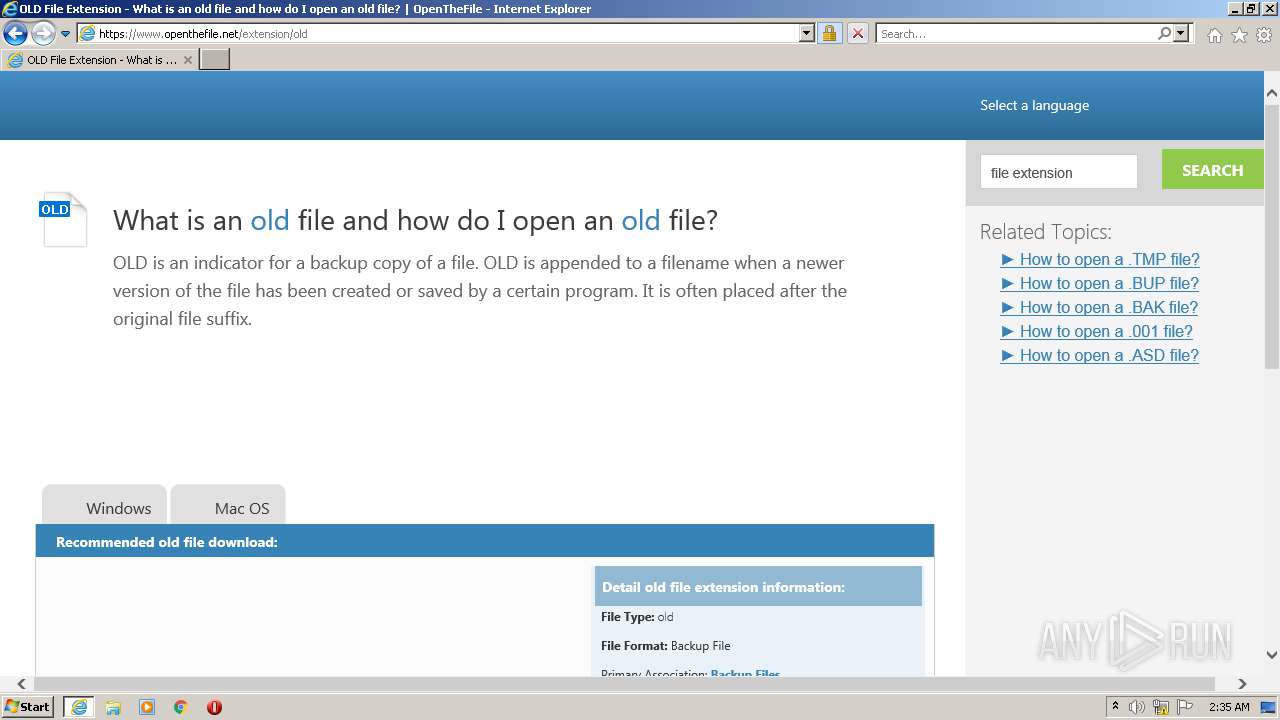Open How to open a .BUP file link
This screenshot has width=1280, height=720.
coord(1099,283)
